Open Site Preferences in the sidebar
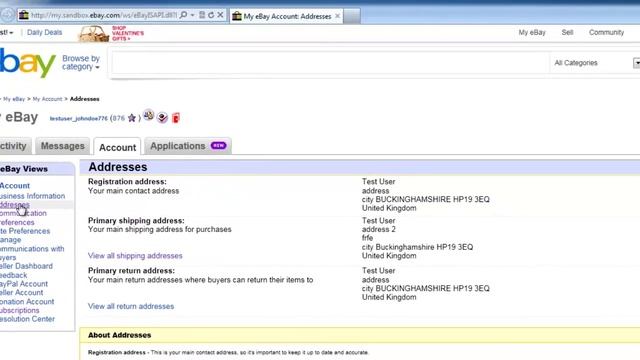Viewport: 640px width, 360px height. point(25,231)
